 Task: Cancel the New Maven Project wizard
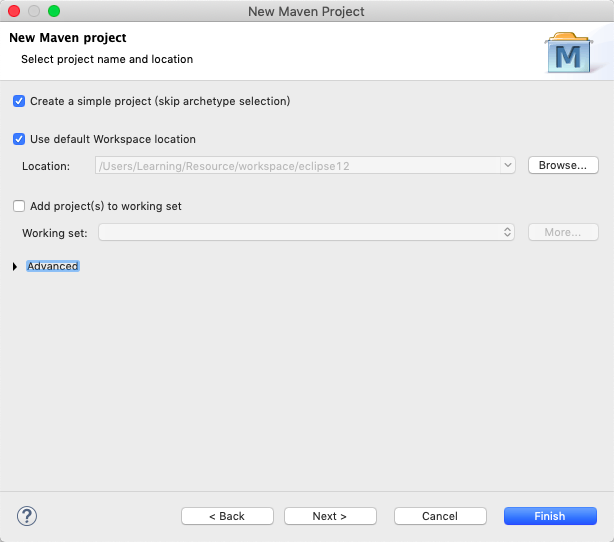[x=440, y=516]
